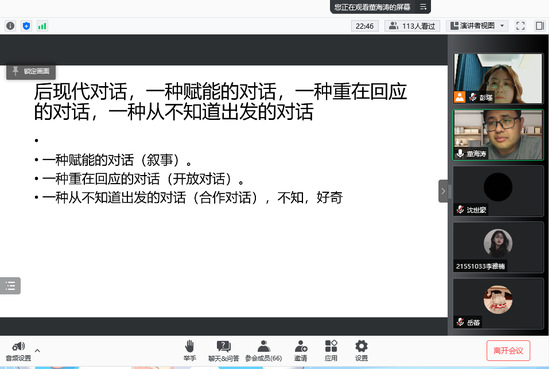The image size is (549, 369).
Task: Open the invite (邀请) option
Action: (301, 350)
